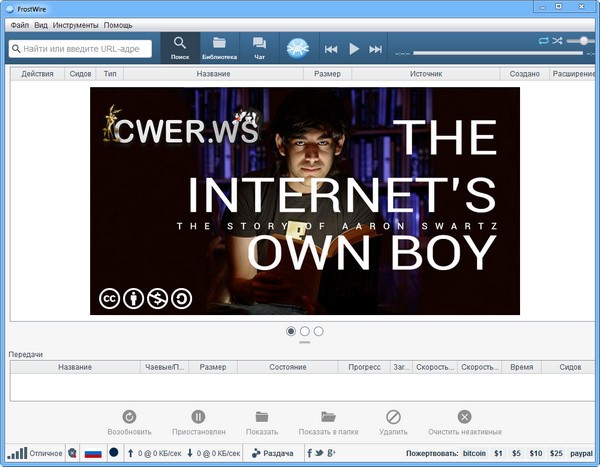Open the Помощь menu
Image resolution: width=600 pixels, height=467 pixels.
click(x=118, y=23)
